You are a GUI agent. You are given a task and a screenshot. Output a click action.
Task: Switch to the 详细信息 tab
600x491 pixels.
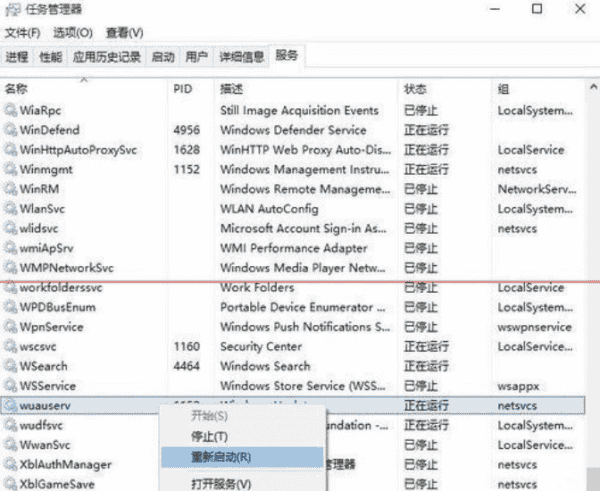point(241,56)
